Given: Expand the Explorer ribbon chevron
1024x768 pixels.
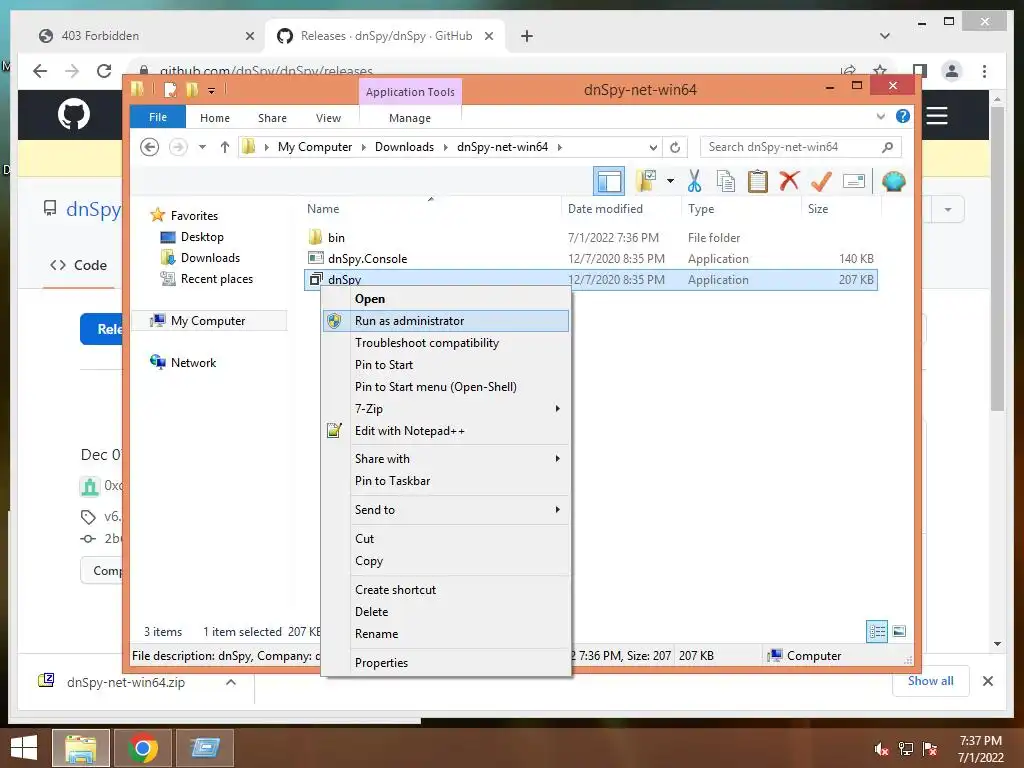Looking at the screenshot, I should click(880, 116).
